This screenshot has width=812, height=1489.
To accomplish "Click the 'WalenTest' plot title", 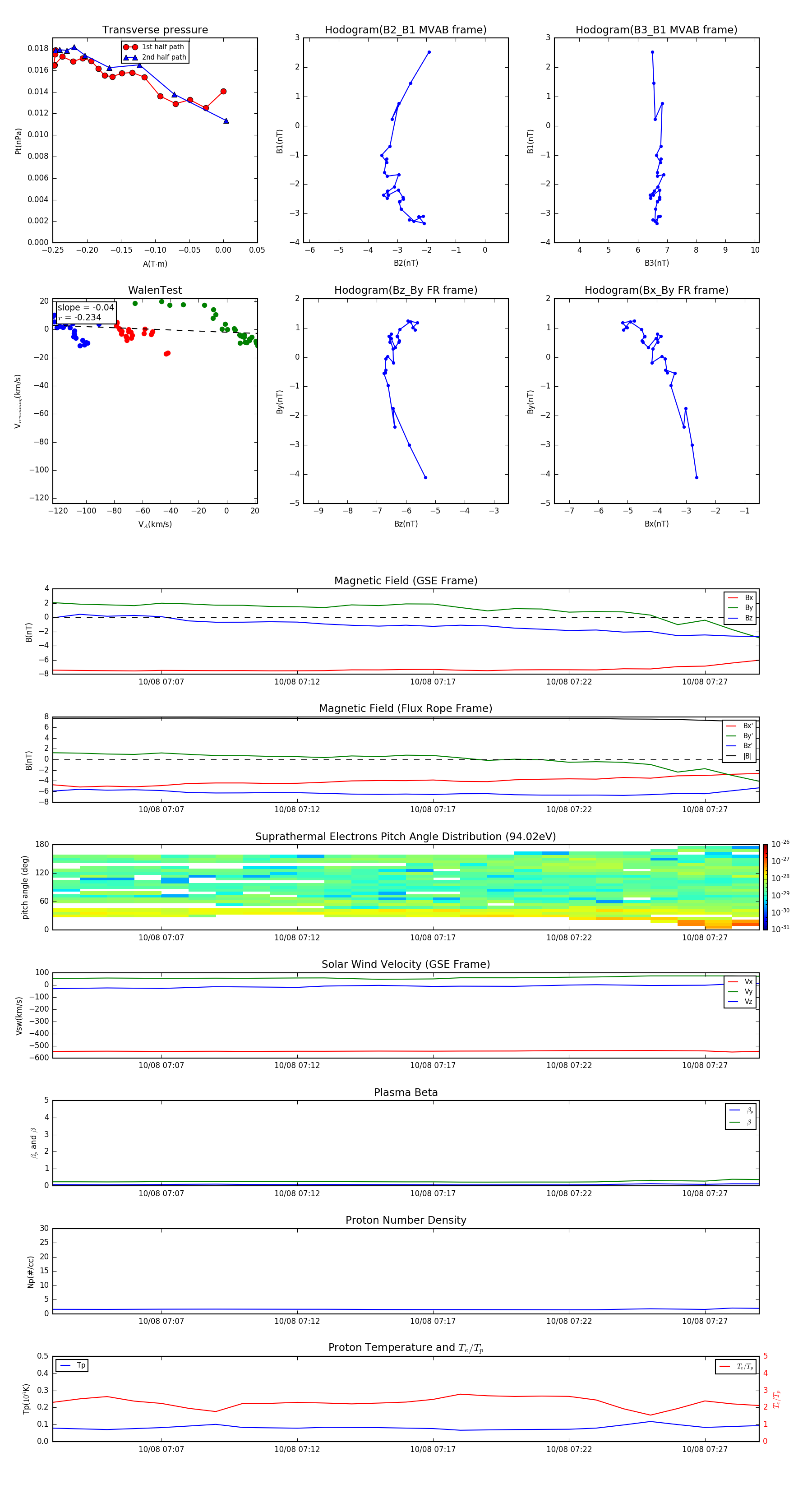I will [155, 290].
